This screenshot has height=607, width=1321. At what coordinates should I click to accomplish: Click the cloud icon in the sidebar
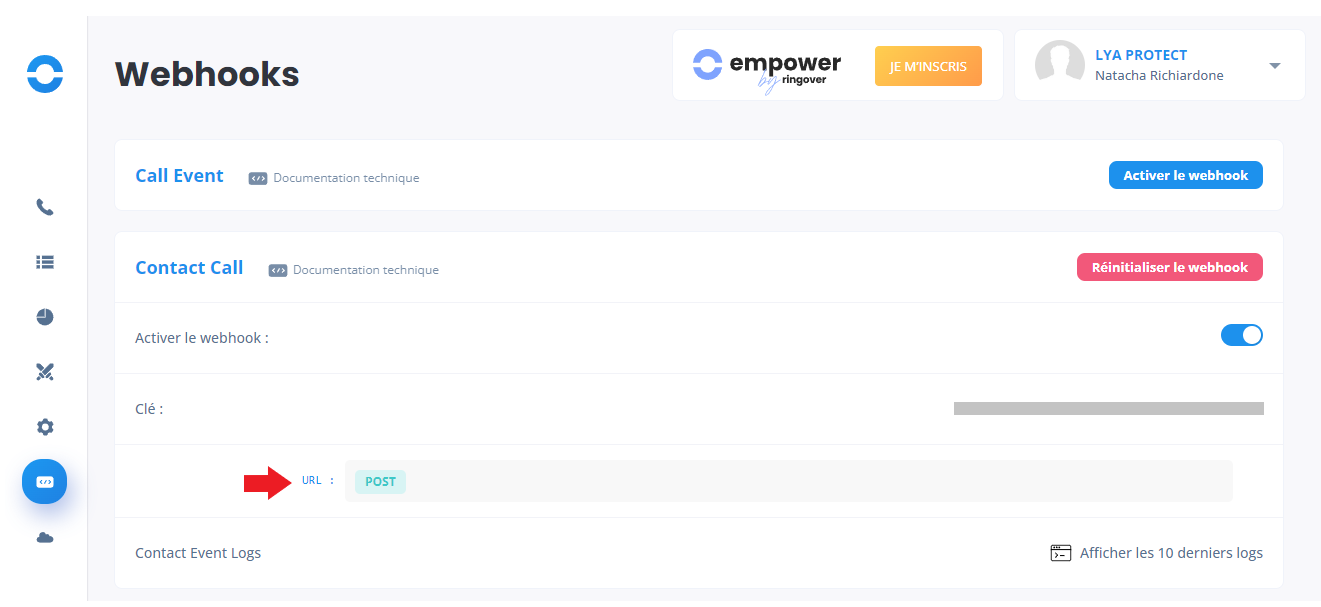coord(45,538)
